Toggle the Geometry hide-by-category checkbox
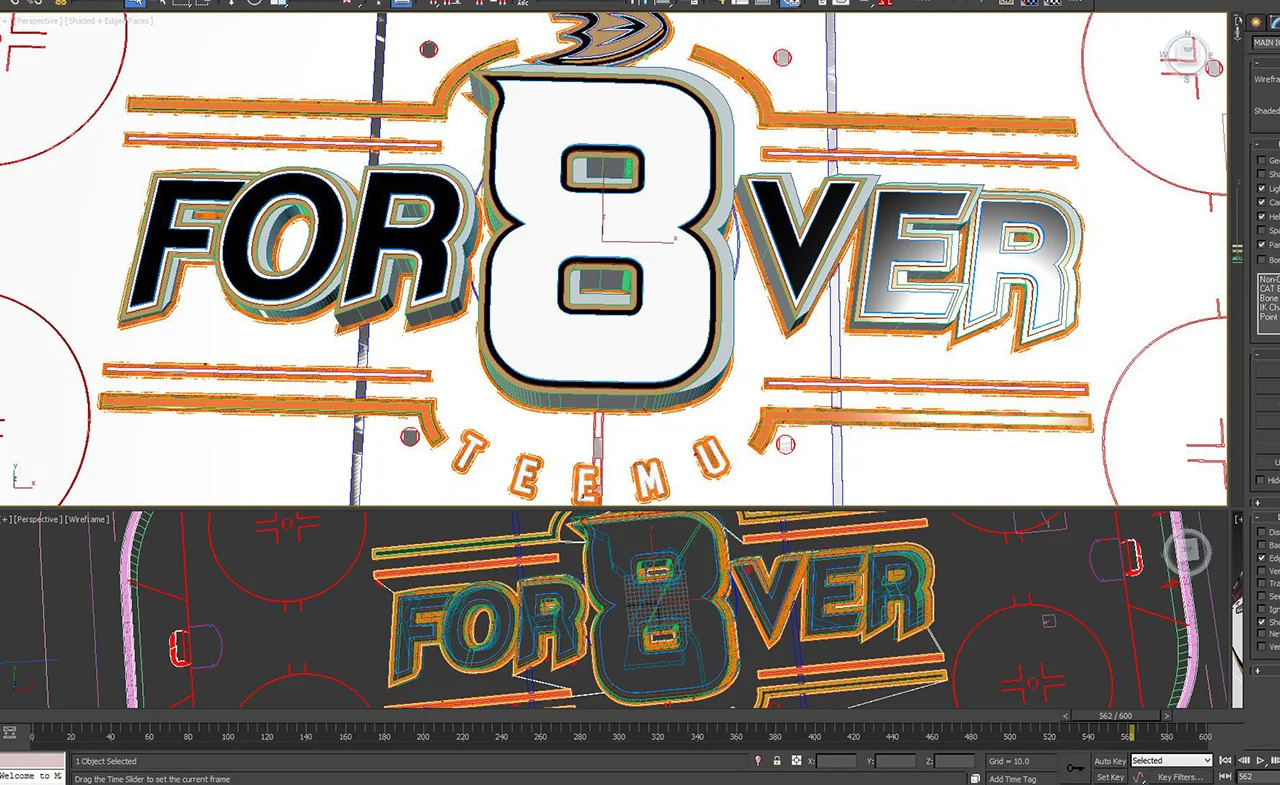This screenshot has height=785, width=1280. [x=1260, y=160]
